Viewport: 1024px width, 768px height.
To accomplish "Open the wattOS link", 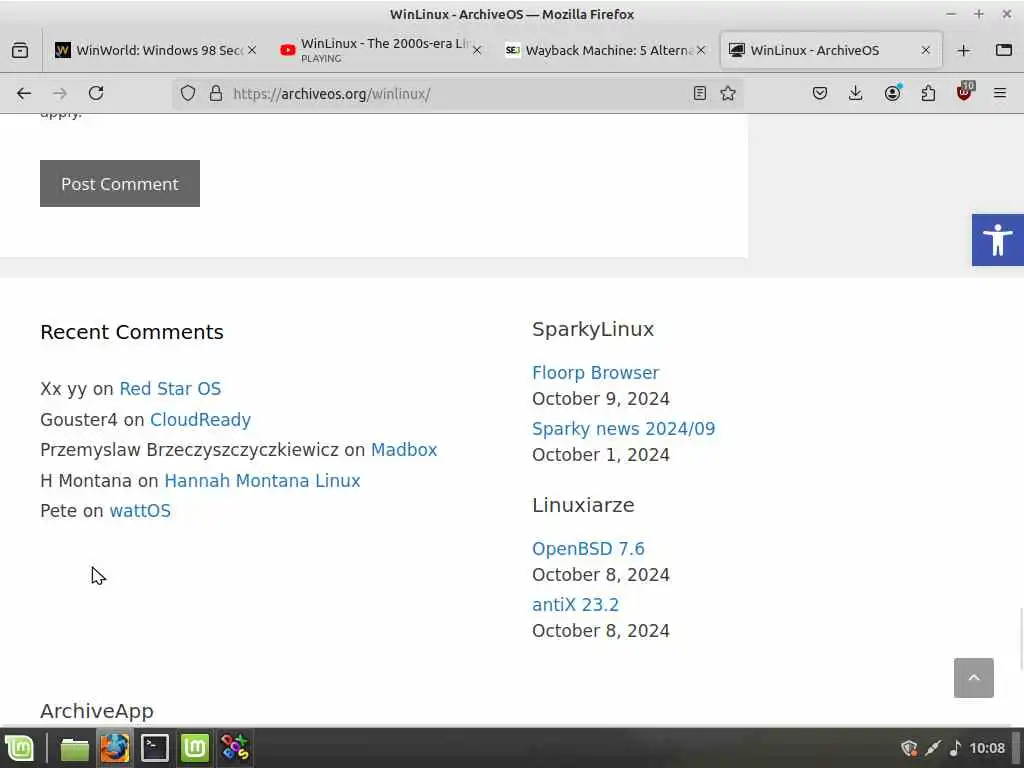I will coord(140,511).
